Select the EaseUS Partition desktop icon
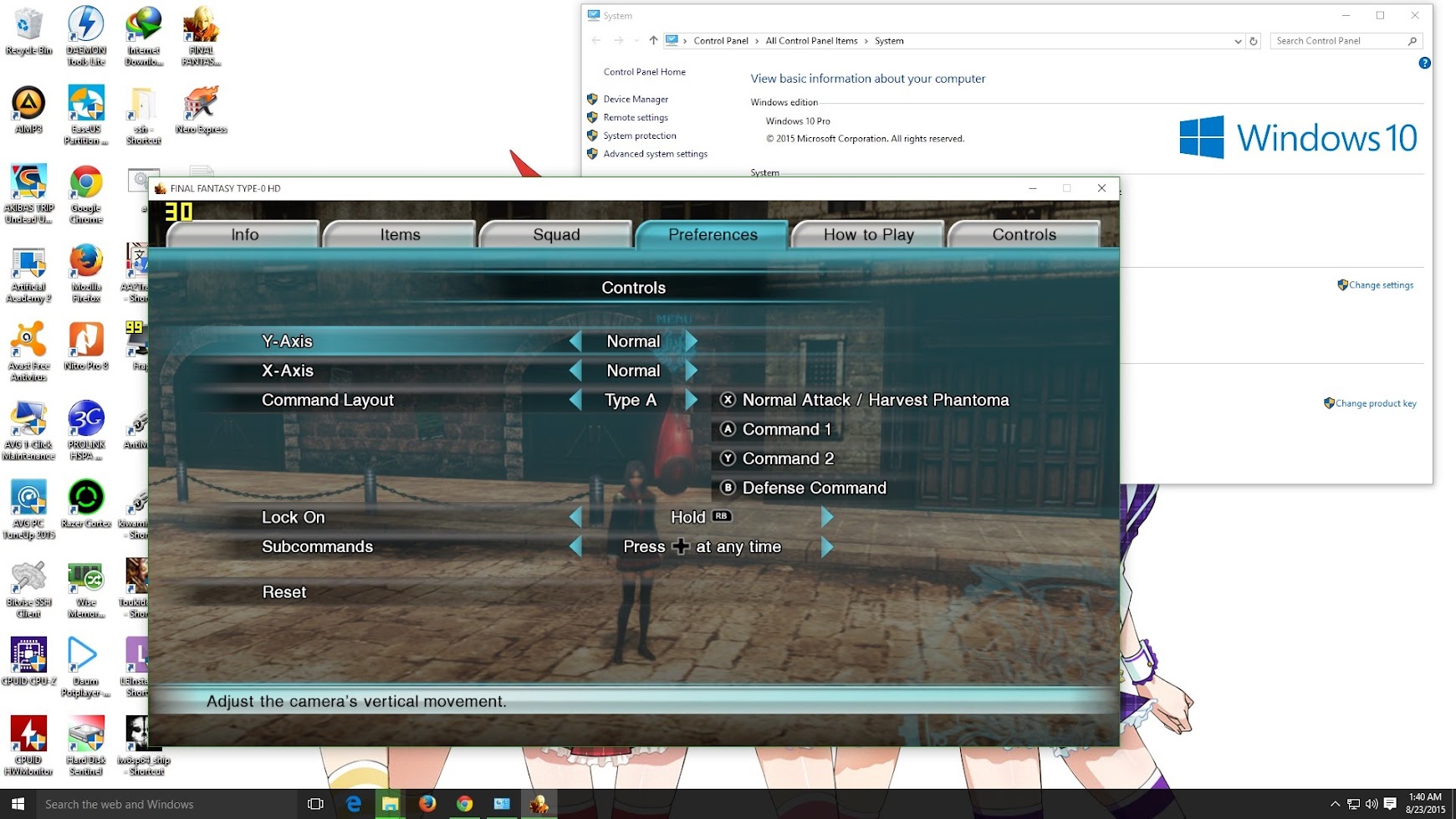1456x819 pixels. tap(86, 115)
